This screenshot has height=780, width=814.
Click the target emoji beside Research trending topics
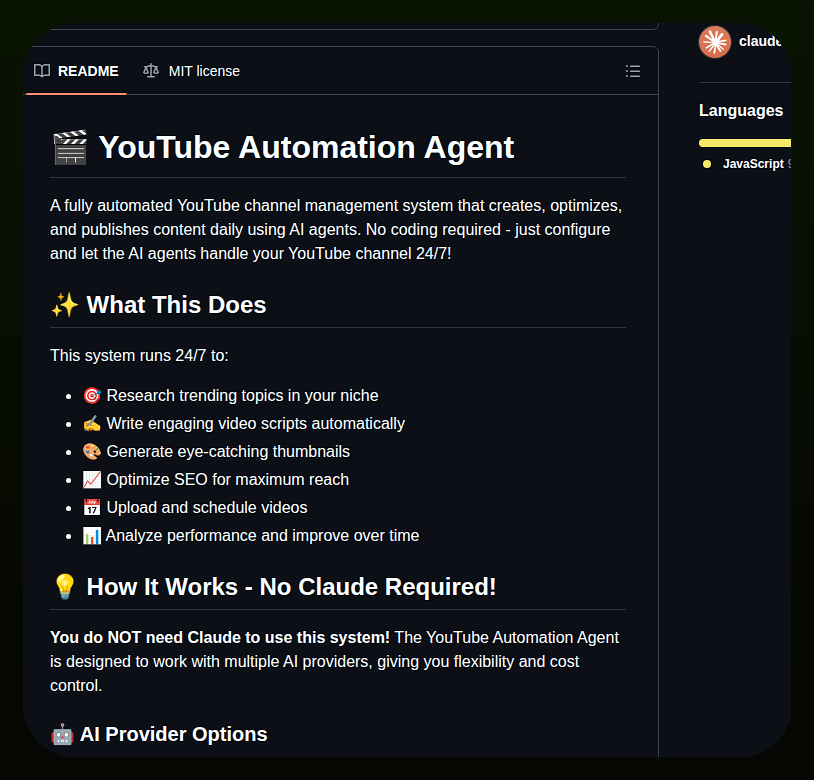tap(92, 395)
